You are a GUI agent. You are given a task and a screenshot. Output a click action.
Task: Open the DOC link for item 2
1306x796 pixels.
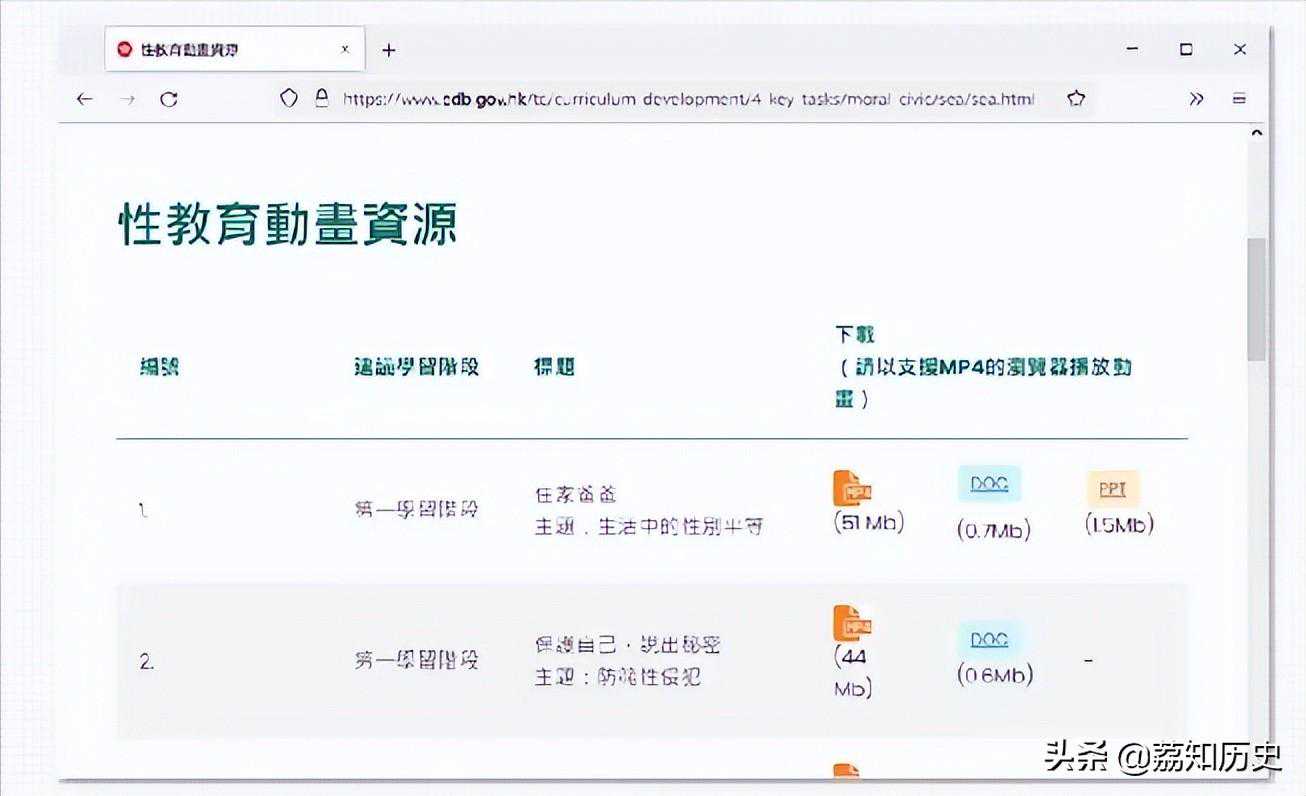click(989, 640)
